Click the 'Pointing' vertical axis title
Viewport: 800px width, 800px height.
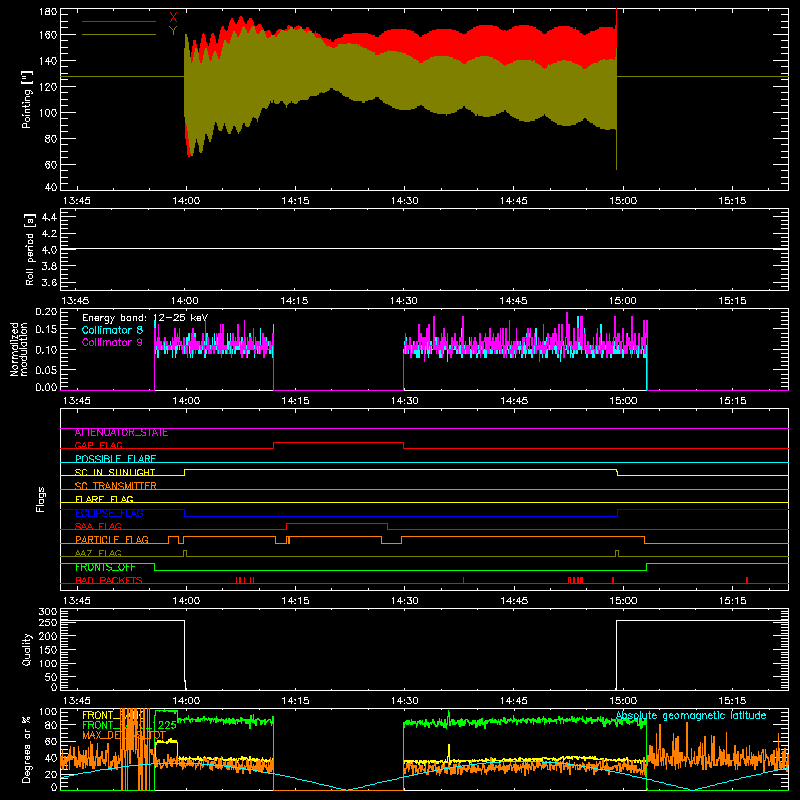(27, 99)
